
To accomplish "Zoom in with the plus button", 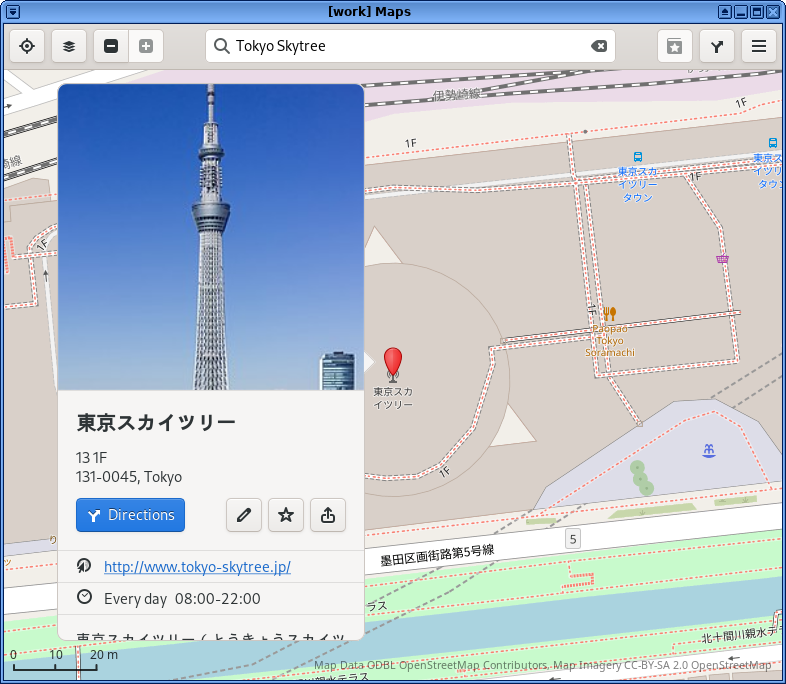I will [x=146, y=46].
